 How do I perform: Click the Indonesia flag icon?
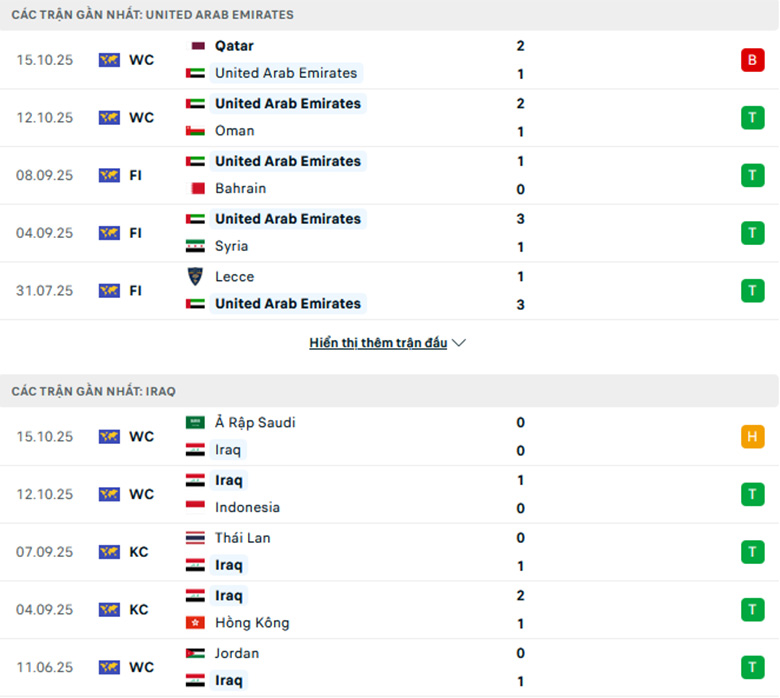196,508
